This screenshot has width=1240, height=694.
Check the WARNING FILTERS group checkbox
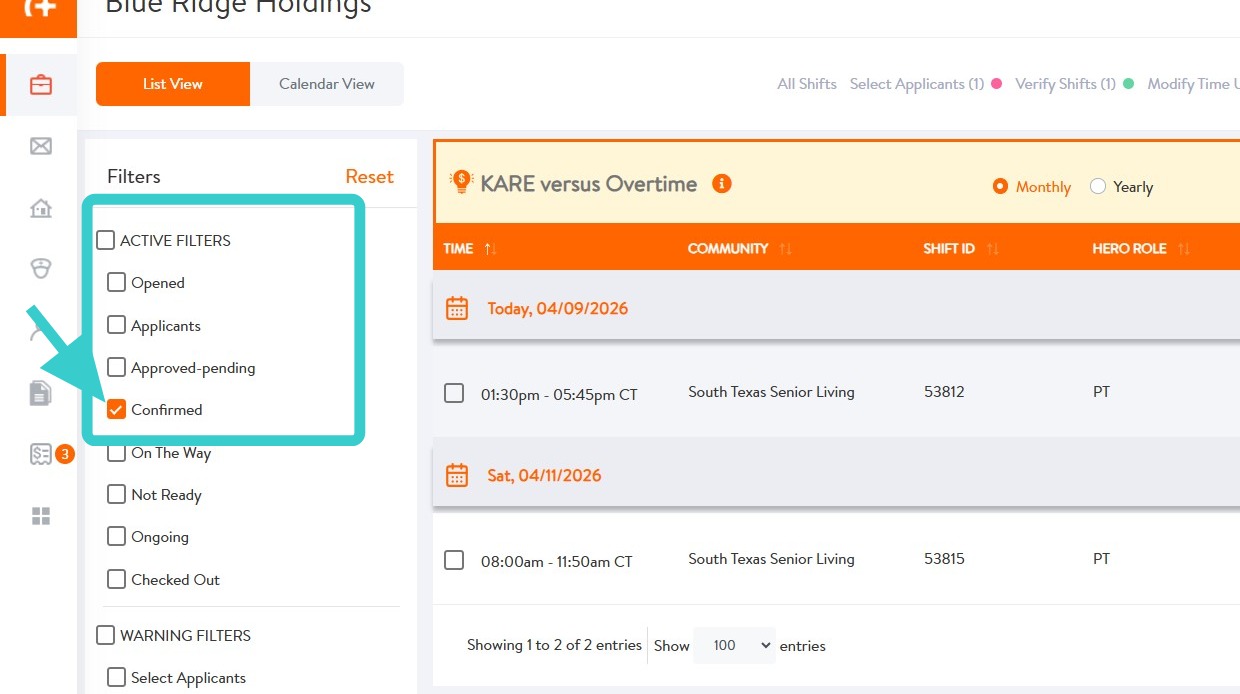pos(106,636)
